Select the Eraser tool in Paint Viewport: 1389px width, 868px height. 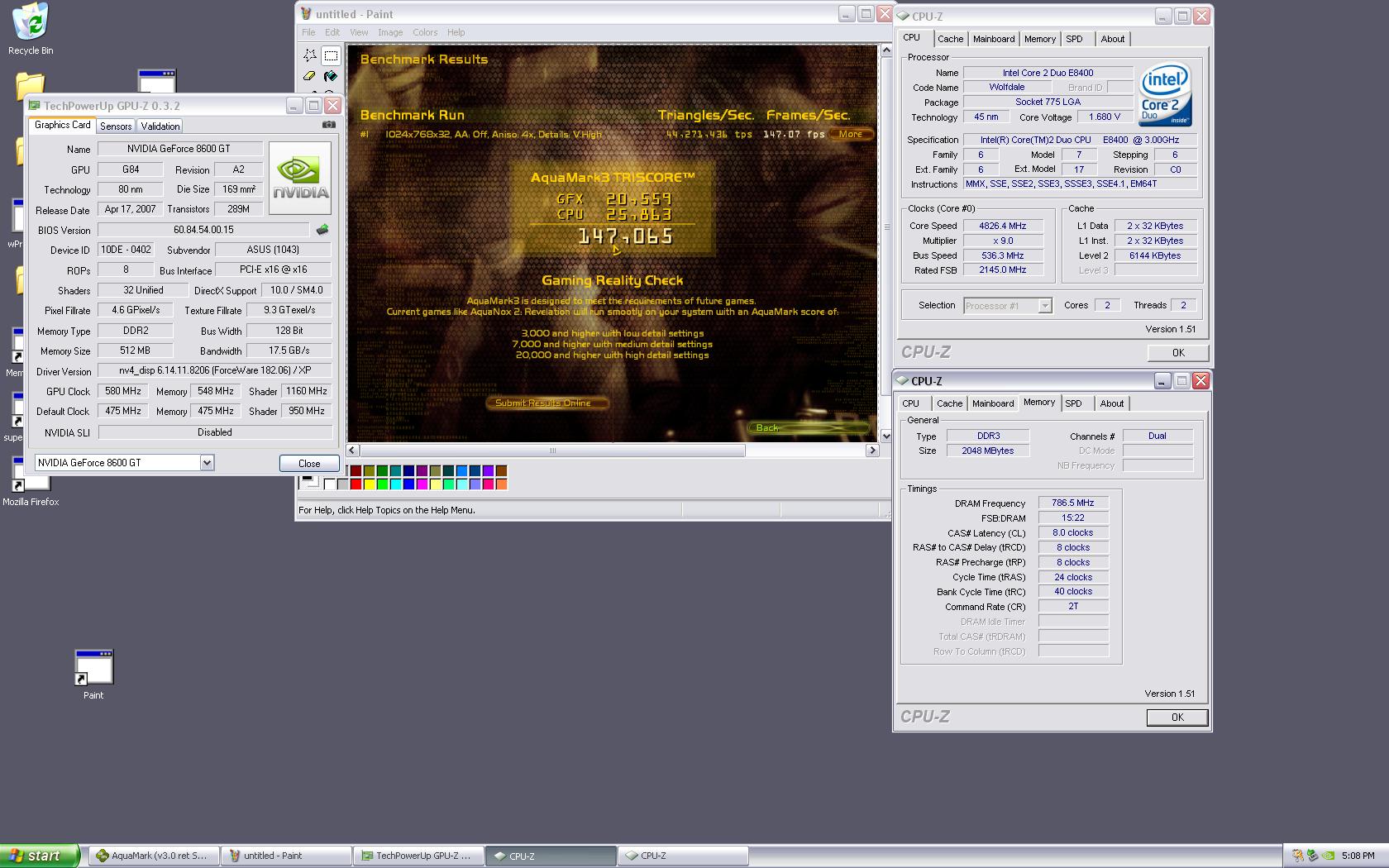[x=310, y=75]
